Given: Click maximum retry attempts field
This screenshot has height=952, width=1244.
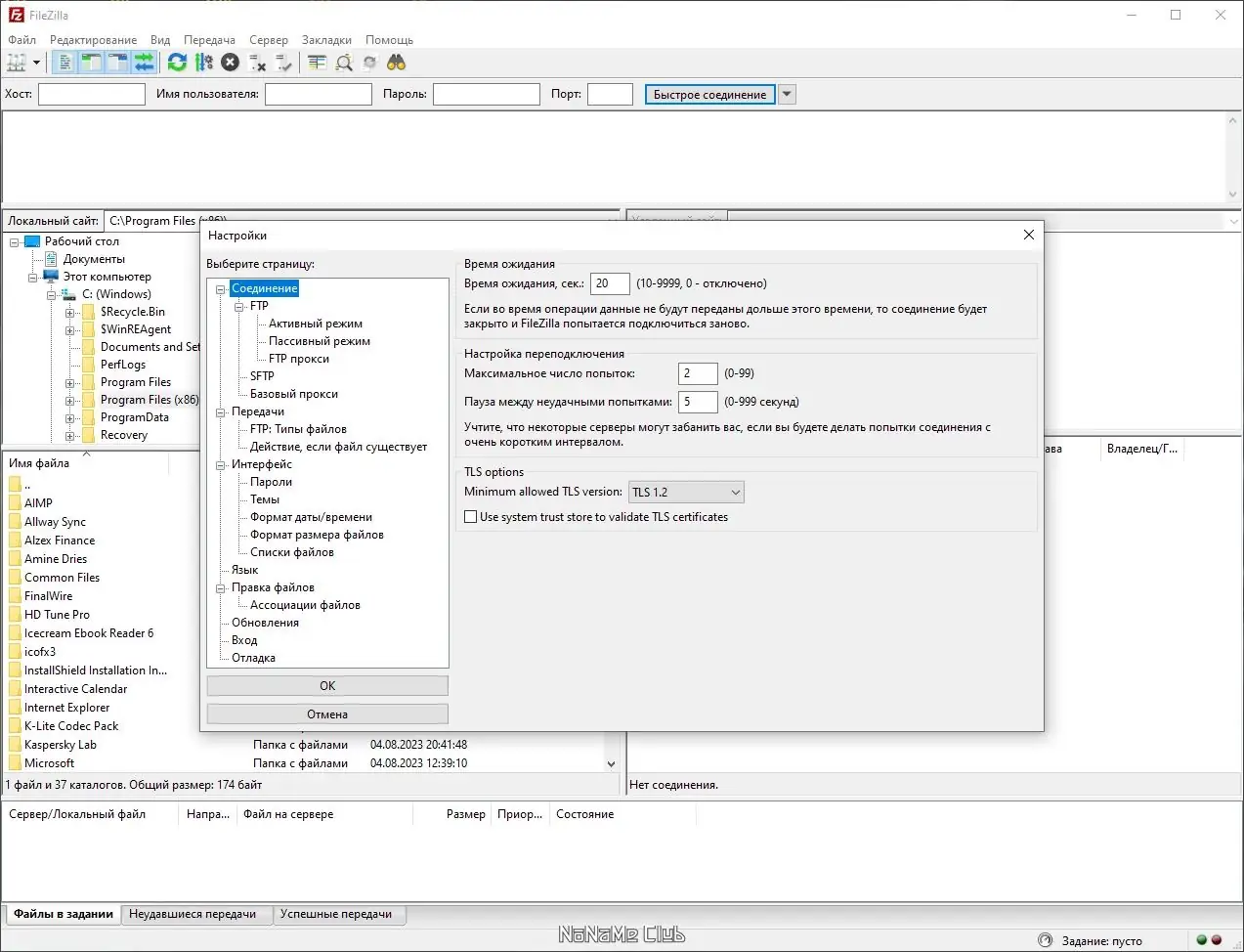Looking at the screenshot, I should [698, 373].
